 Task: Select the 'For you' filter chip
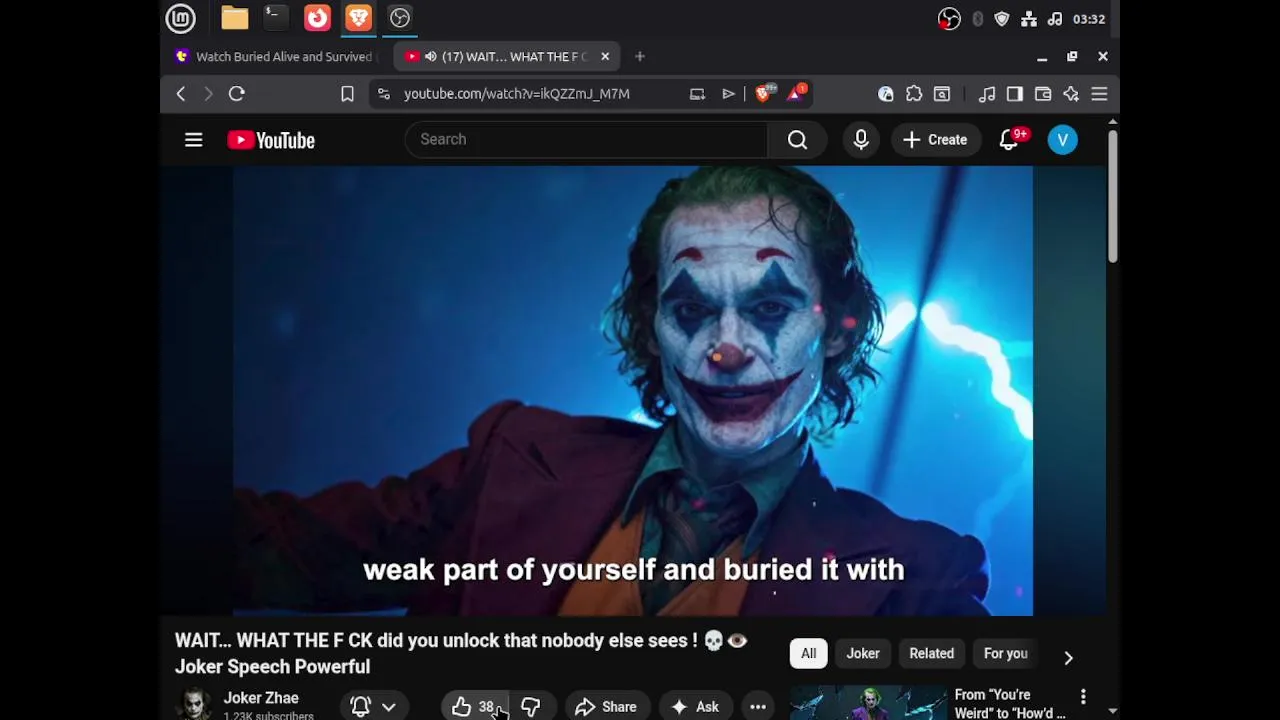[1005, 654]
